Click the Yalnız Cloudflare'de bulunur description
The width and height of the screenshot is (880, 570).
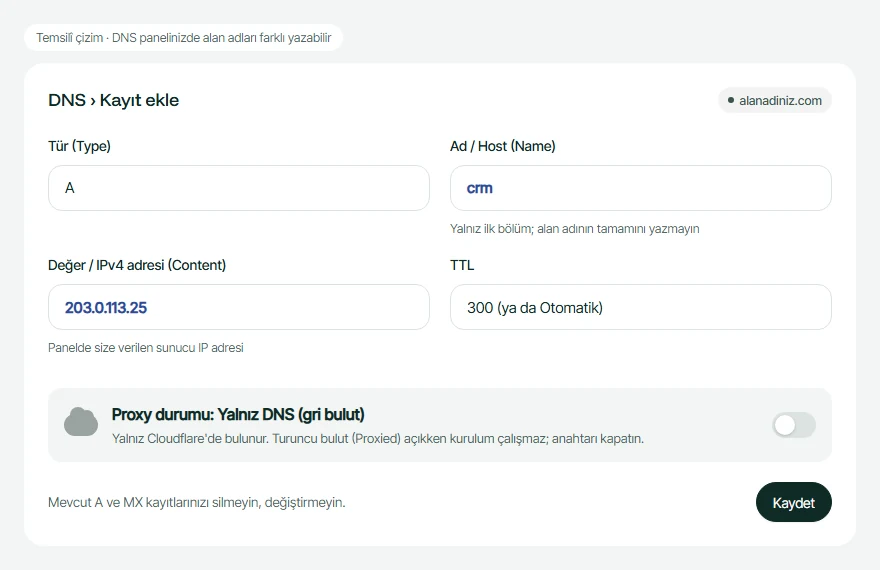[x=378, y=439]
